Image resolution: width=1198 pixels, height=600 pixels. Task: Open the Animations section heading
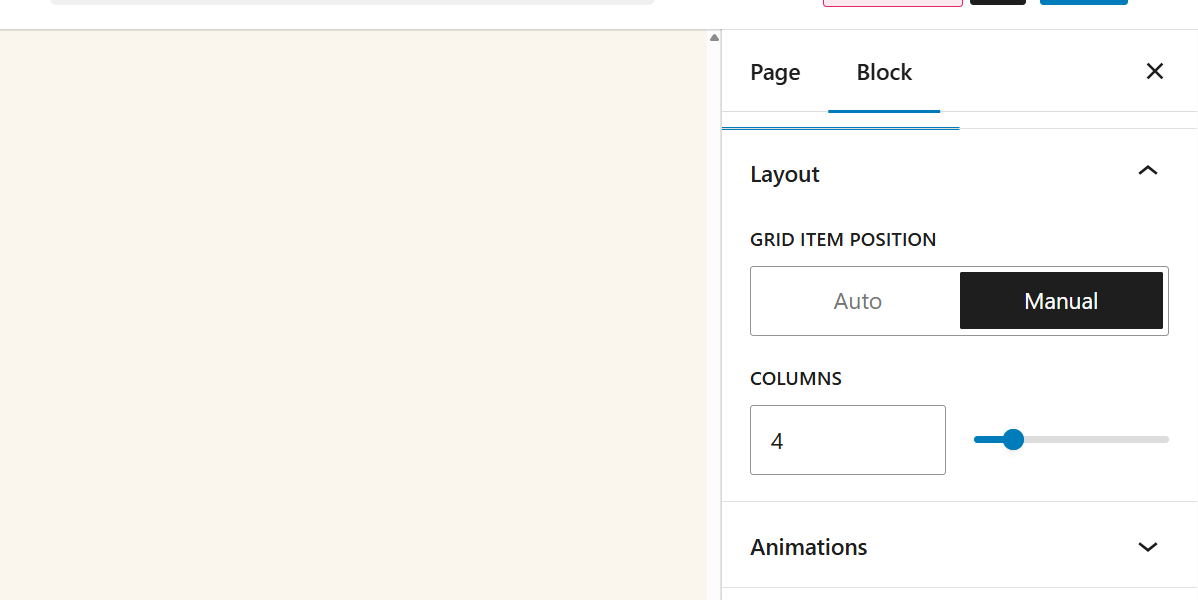pos(809,547)
